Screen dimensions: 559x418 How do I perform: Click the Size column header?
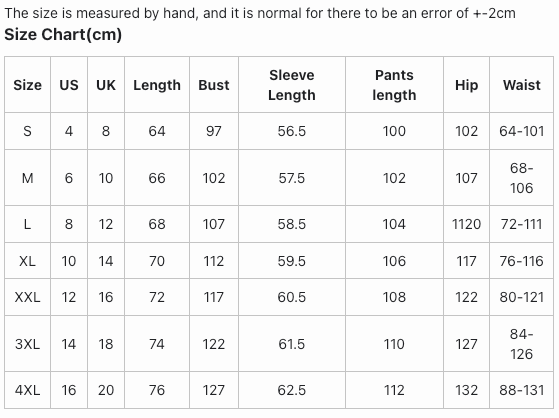(x=27, y=85)
